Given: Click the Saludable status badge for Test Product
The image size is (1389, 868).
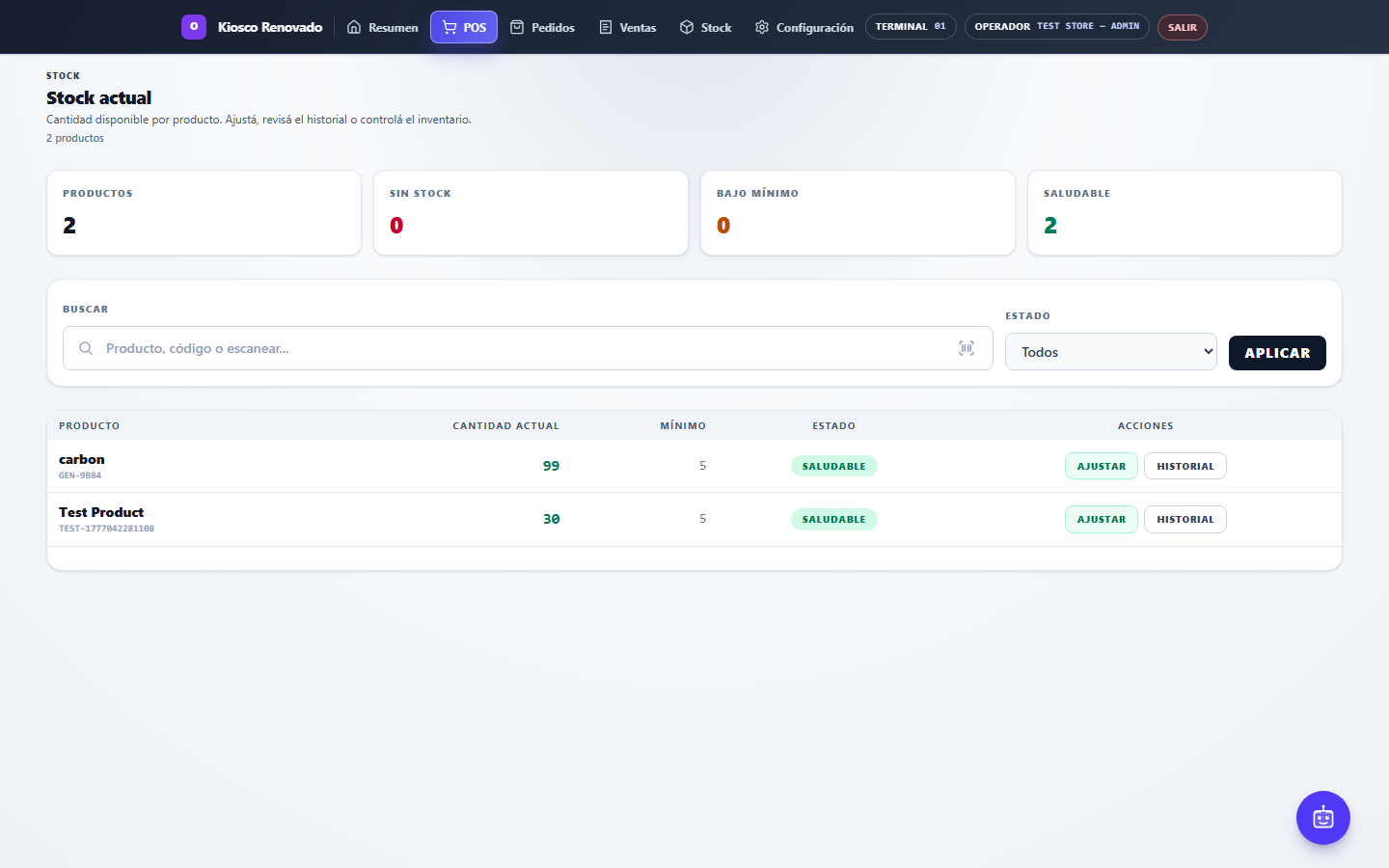Looking at the screenshot, I should pos(834,519).
